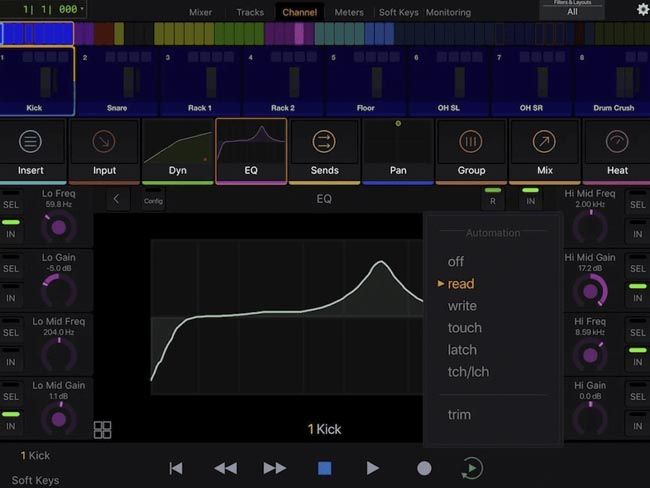Click the Config button
Screen dimensions: 650x488
coord(153,199)
